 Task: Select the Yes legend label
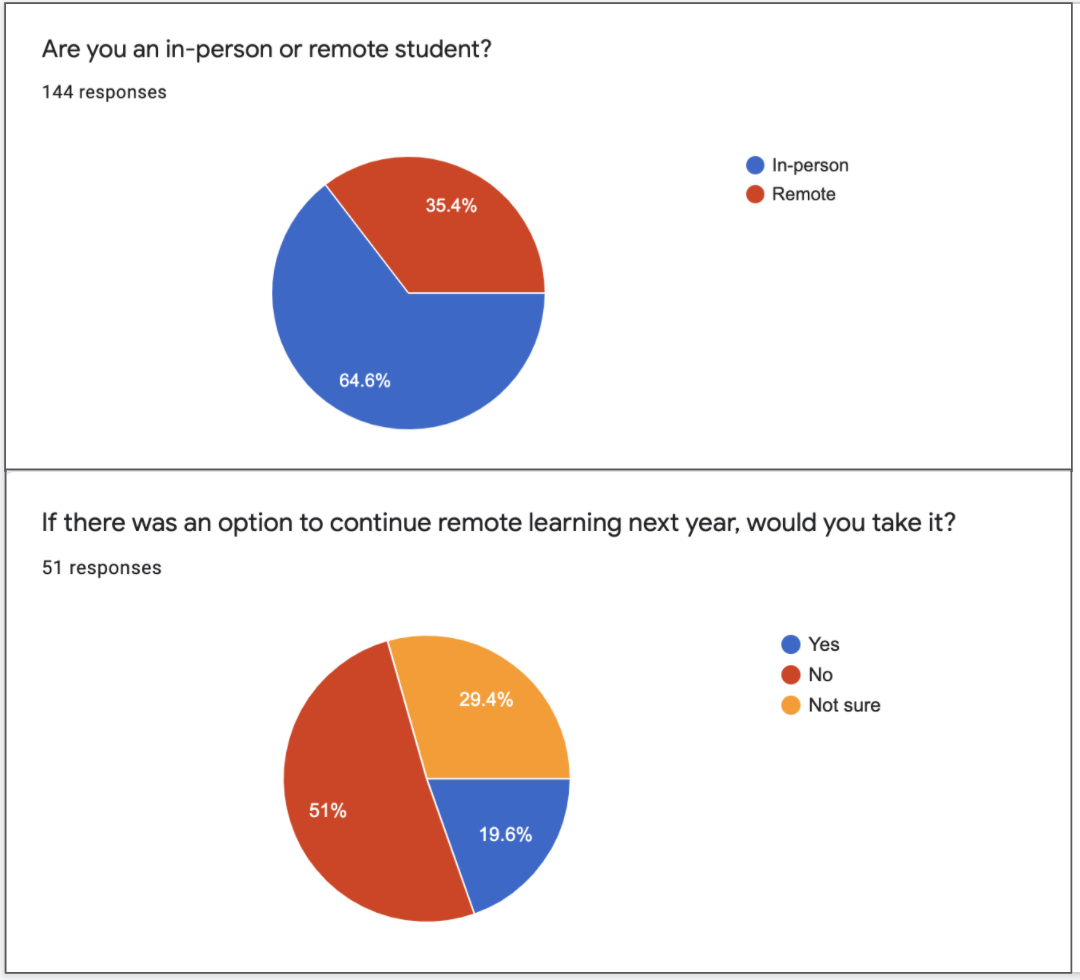tap(824, 645)
